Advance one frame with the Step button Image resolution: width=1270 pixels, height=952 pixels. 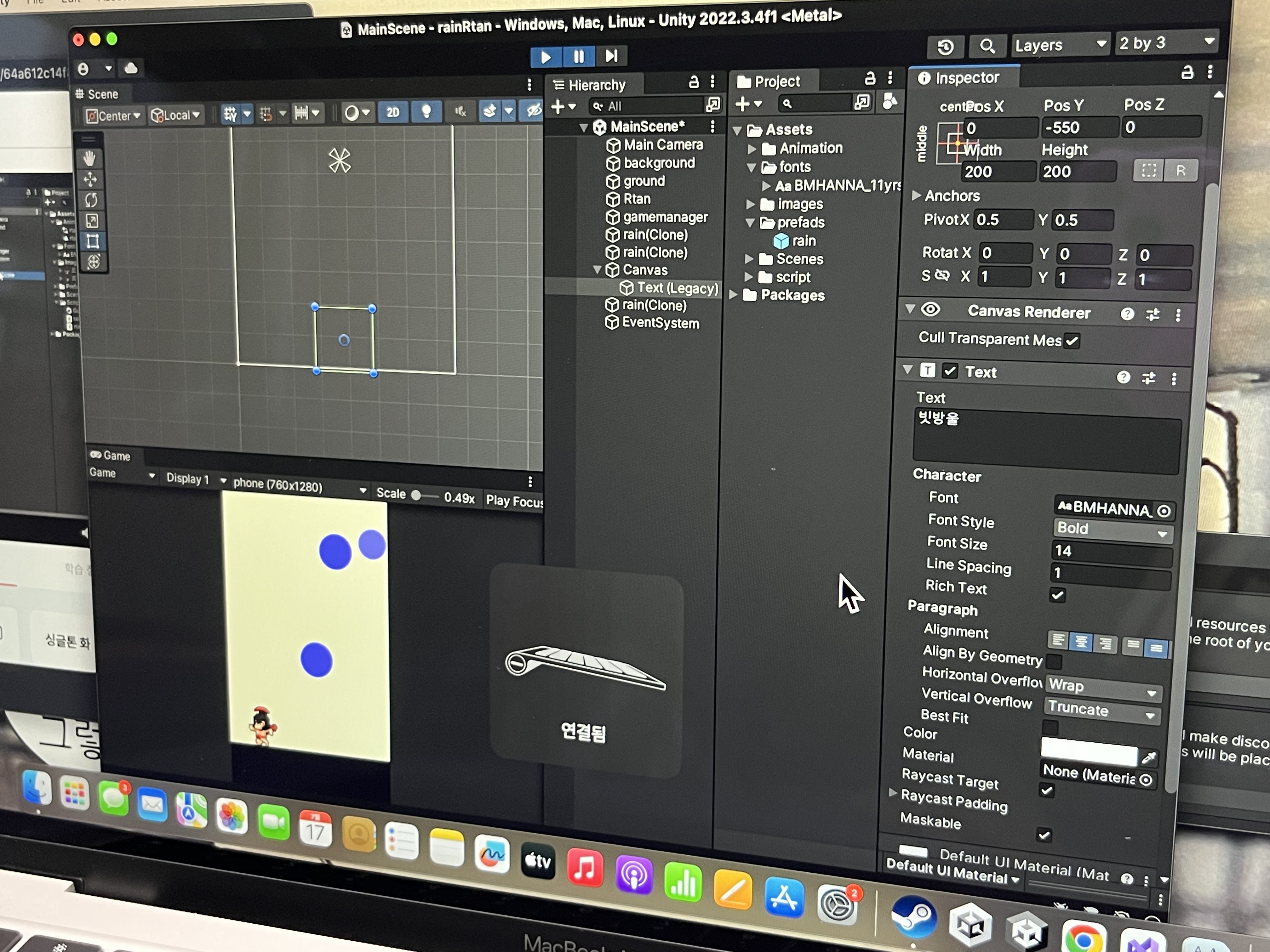tap(611, 56)
